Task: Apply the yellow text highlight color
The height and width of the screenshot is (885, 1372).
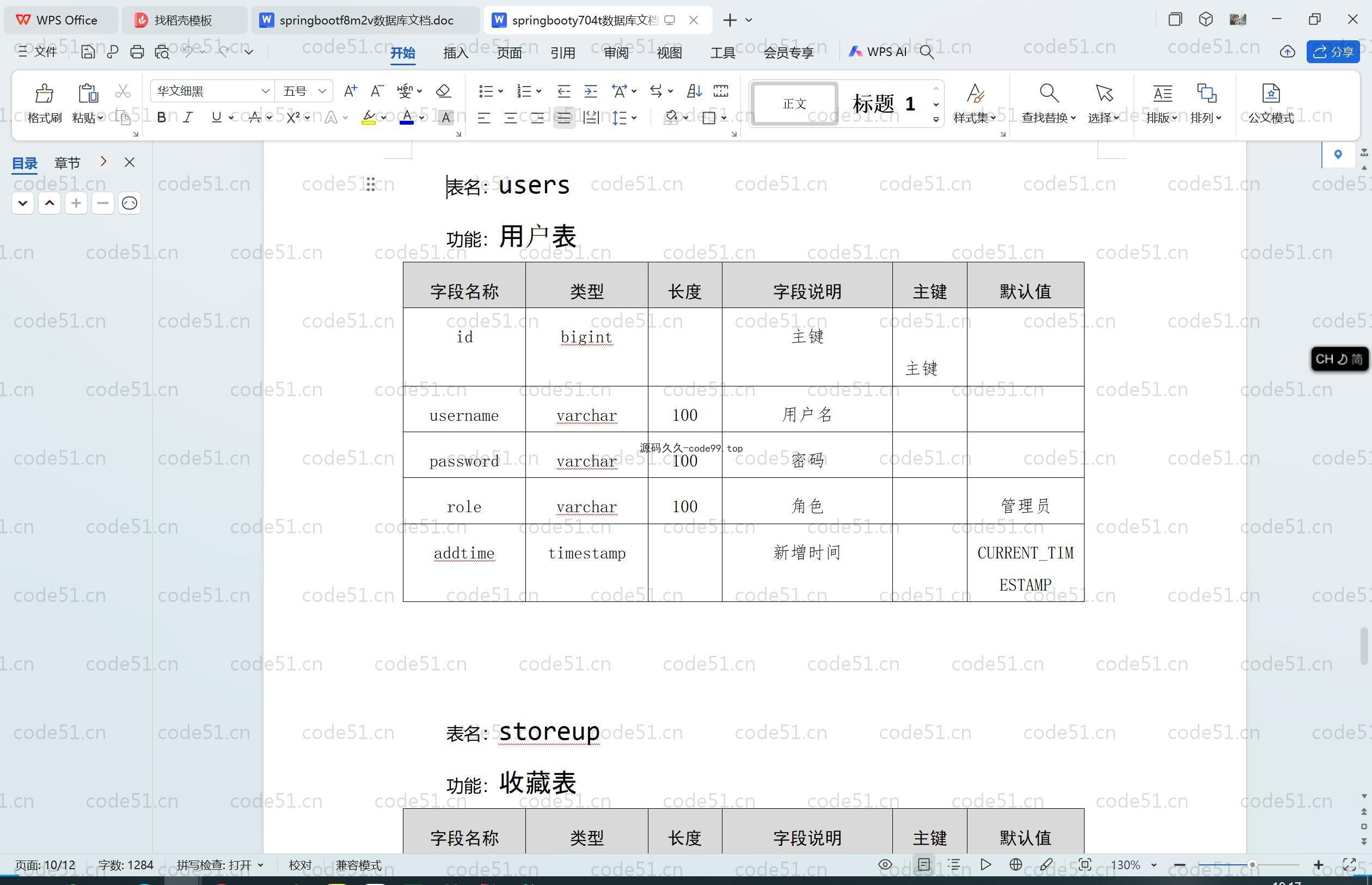Action: (369, 118)
